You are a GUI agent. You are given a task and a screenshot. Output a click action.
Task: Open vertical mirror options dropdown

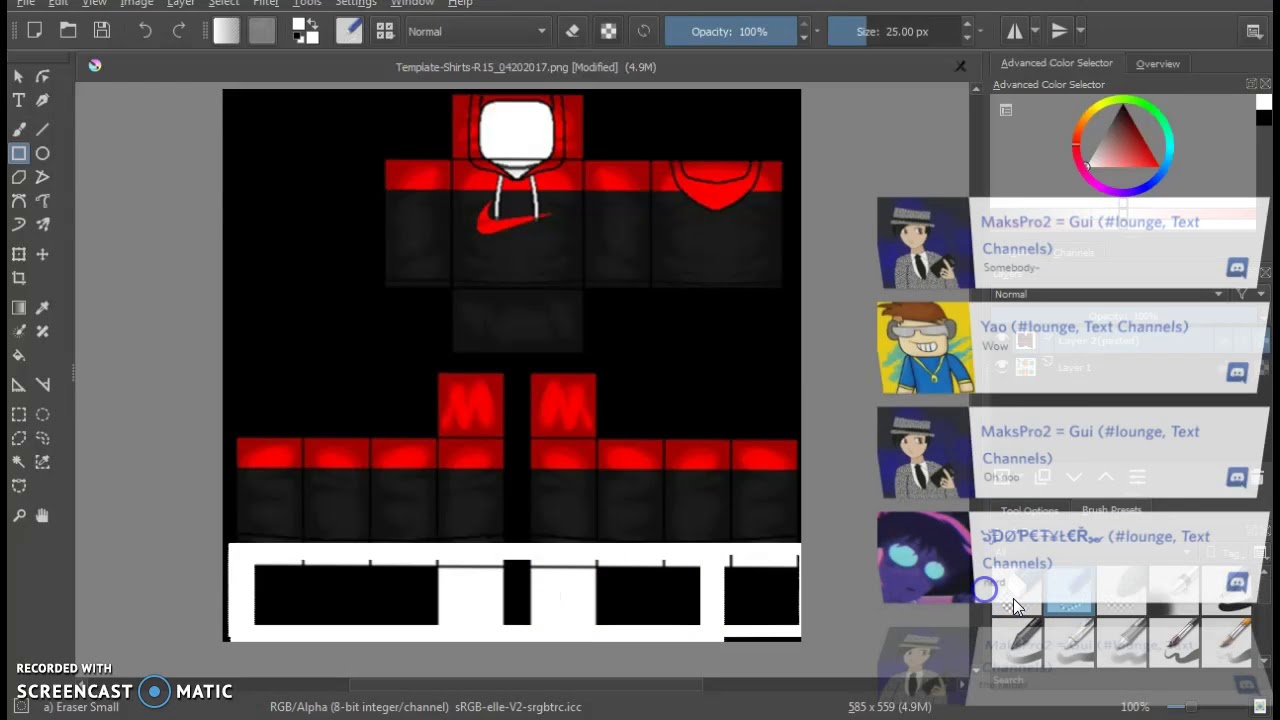1081,31
